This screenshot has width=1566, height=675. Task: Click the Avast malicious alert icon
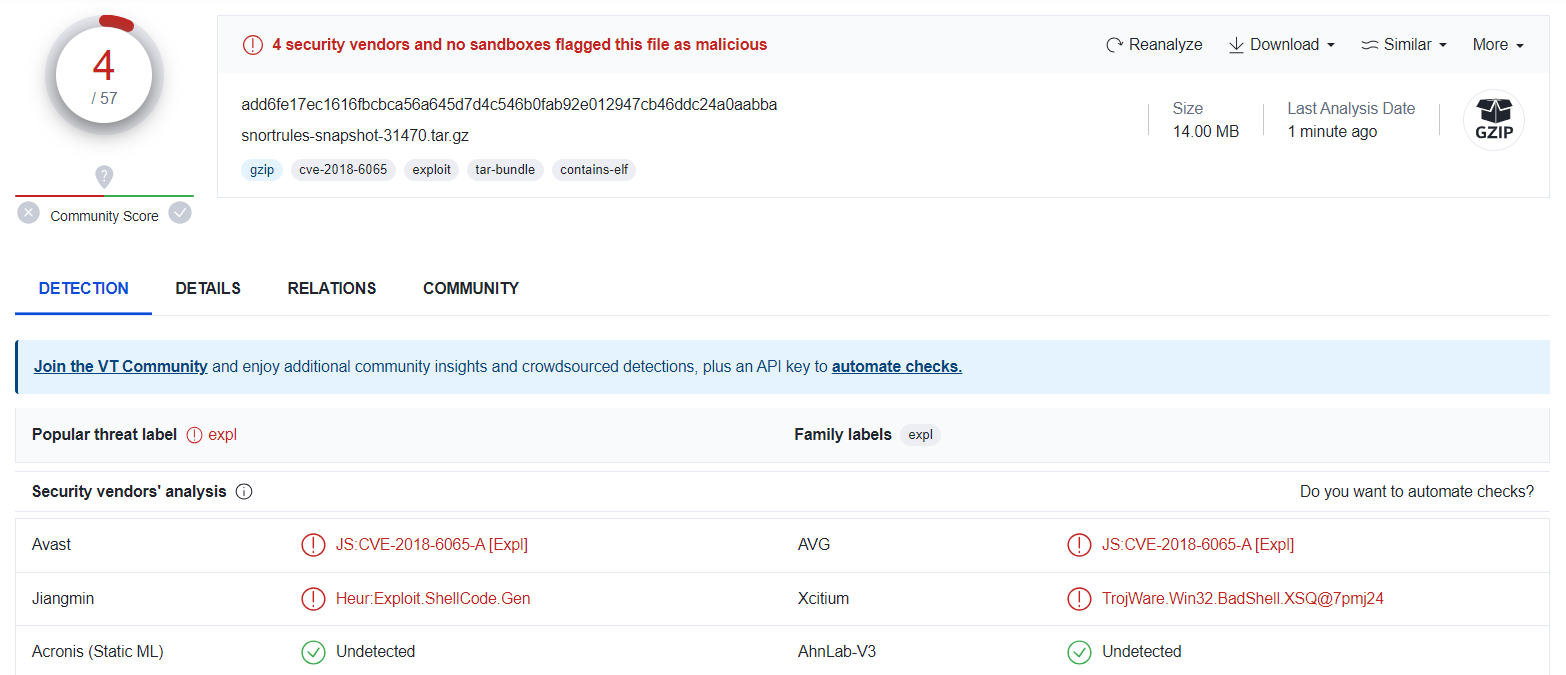313,545
